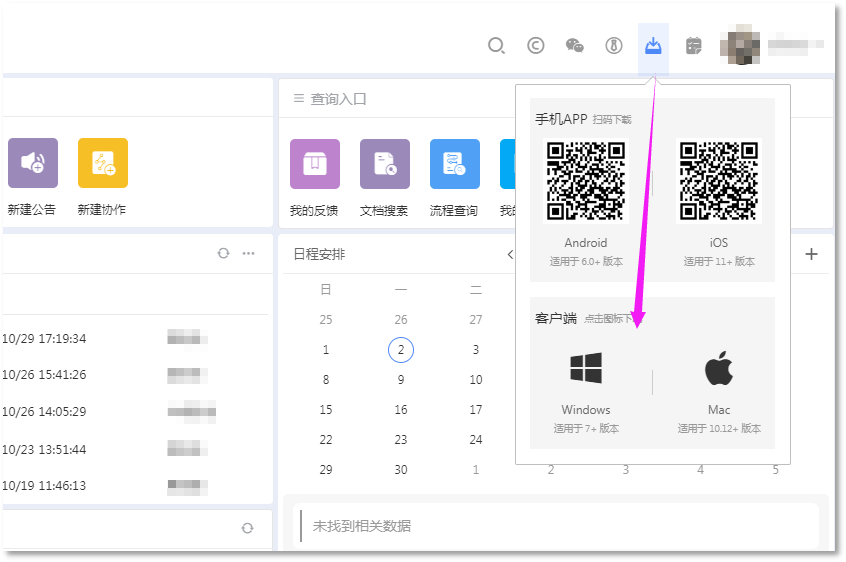Click the 文档搜索 label
846x562 pixels.
tap(384, 211)
